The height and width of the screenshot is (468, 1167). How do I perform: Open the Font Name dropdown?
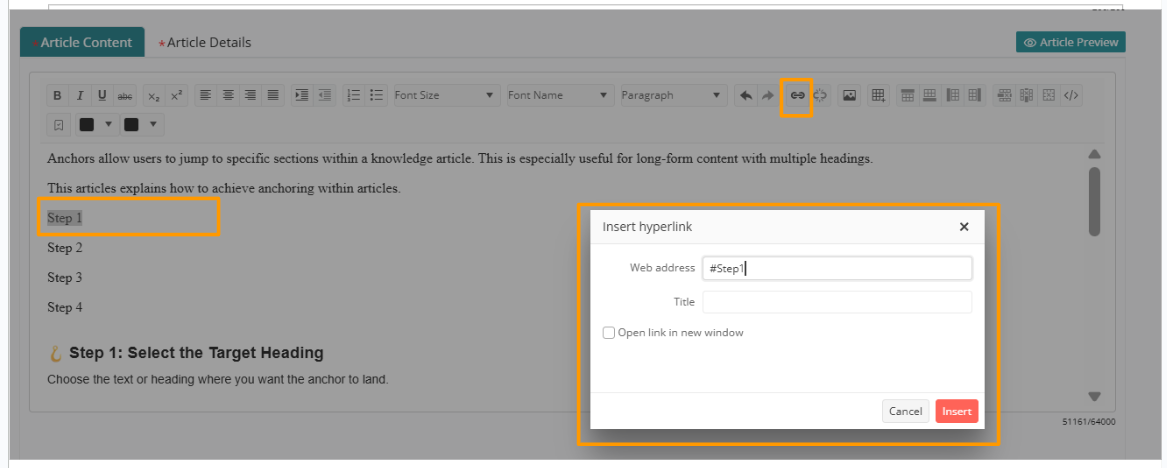point(558,96)
